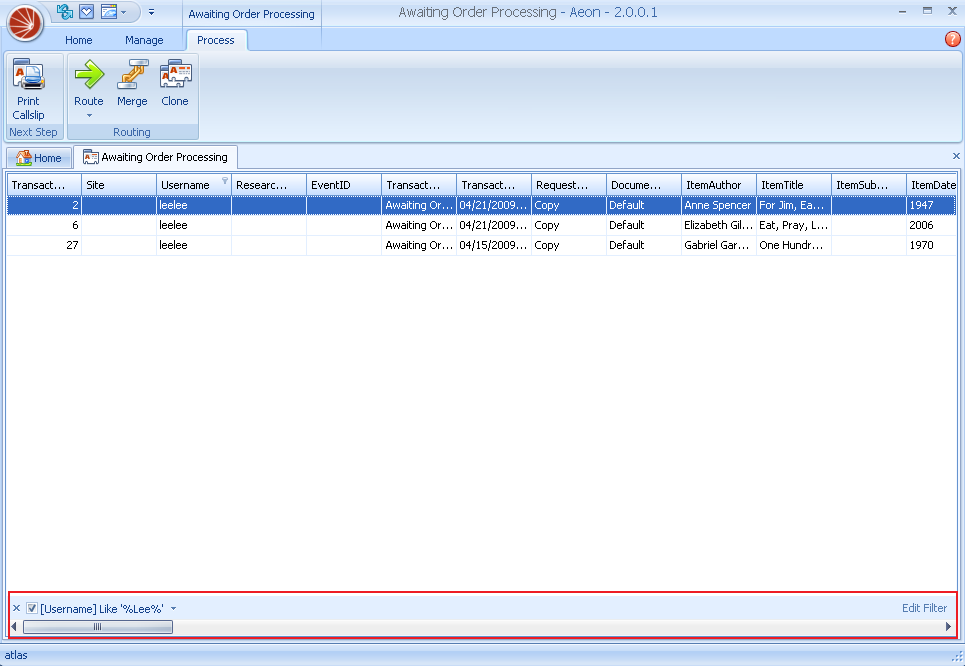Click the Edit Filter link
Image resolution: width=965 pixels, height=666 pixels.
(x=924, y=608)
